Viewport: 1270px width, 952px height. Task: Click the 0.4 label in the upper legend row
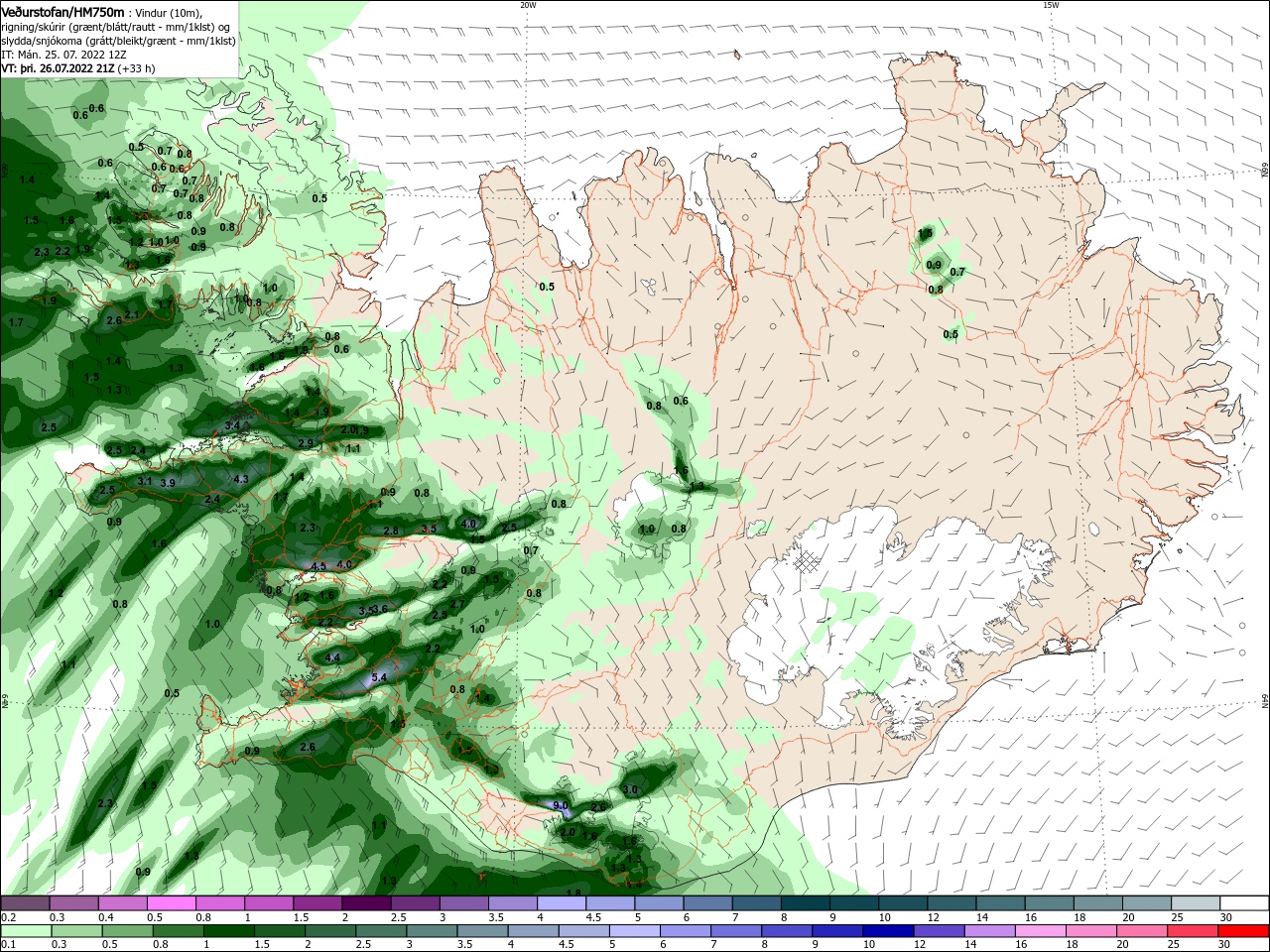[106, 918]
